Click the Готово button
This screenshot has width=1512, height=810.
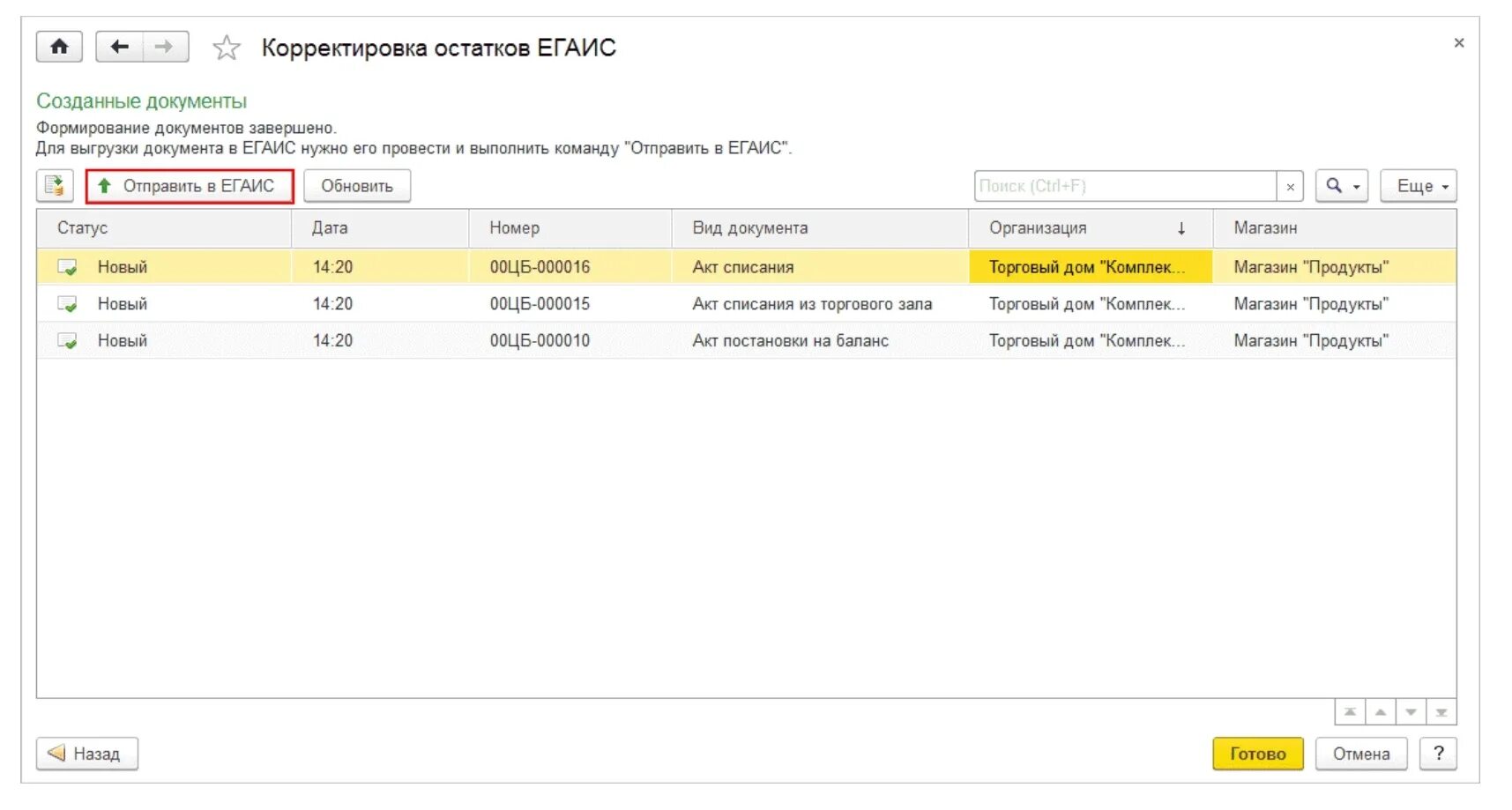pyautogui.click(x=1258, y=754)
